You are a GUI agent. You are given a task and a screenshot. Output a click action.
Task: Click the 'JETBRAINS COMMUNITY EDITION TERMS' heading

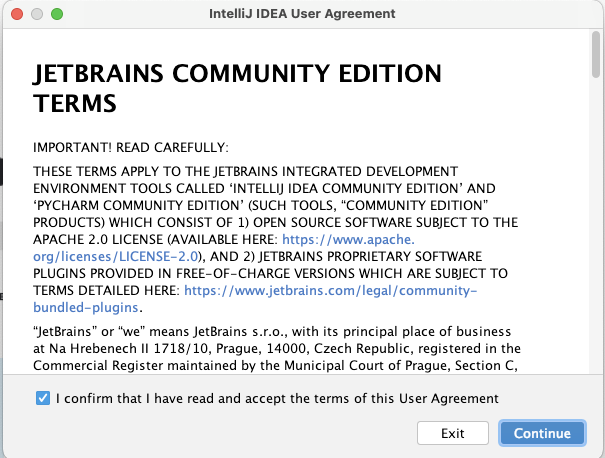[237, 88]
